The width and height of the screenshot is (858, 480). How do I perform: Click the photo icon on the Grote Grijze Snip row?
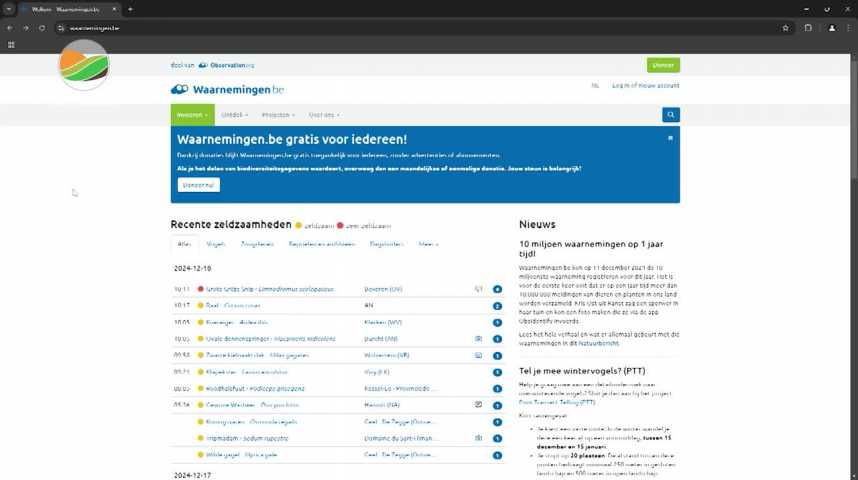478,289
